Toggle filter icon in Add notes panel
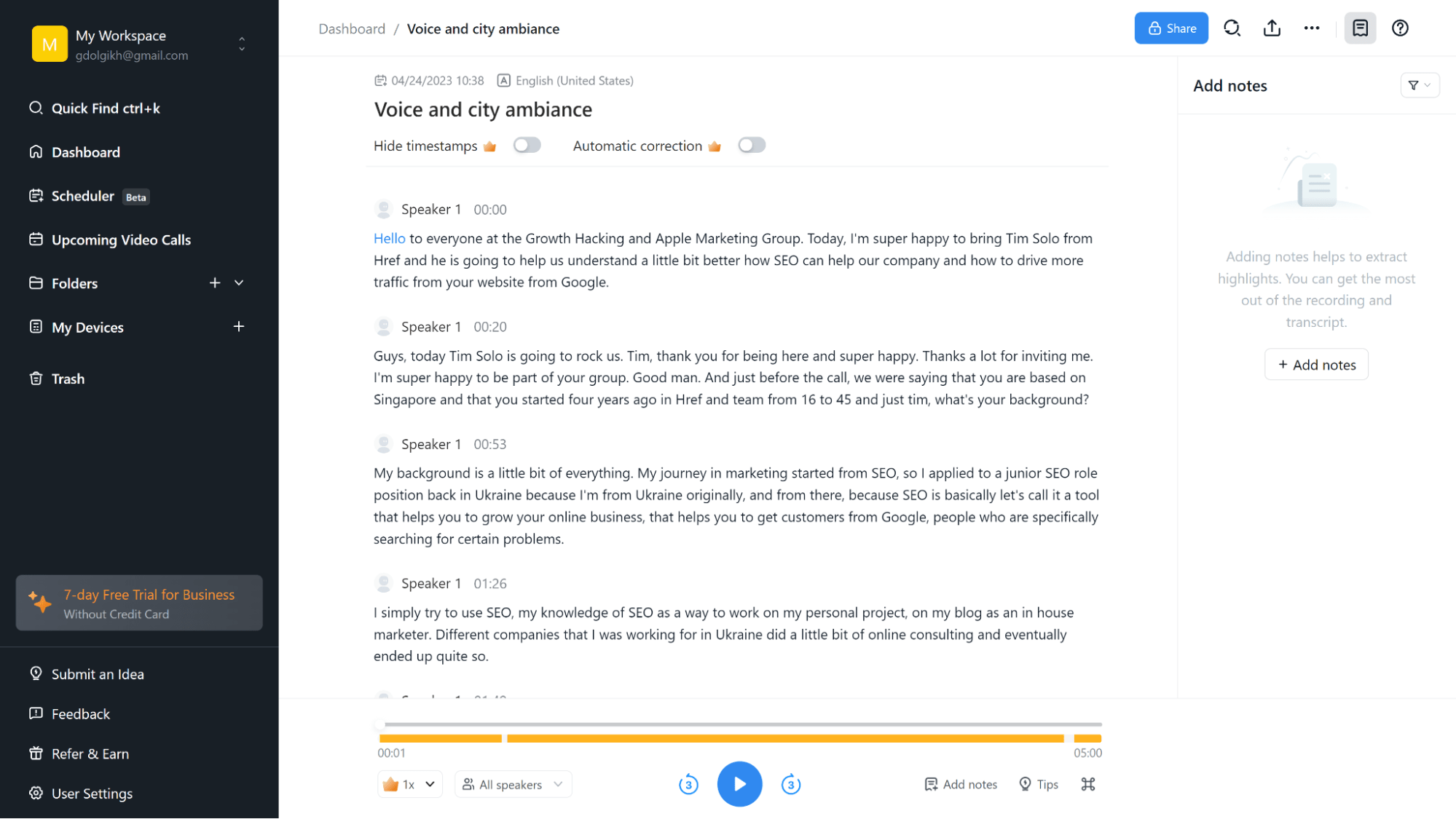Screen dimensions: 1456x819 tap(1419, 85)
